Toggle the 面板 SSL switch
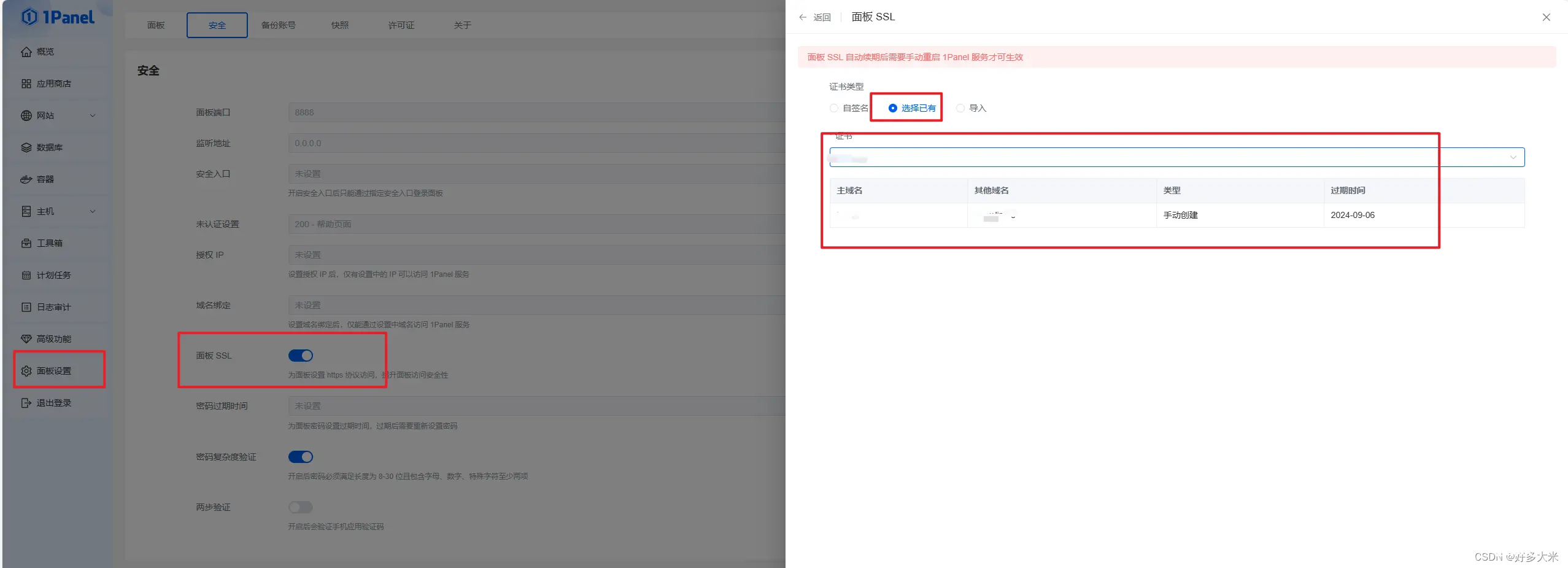 coord(301,356)
